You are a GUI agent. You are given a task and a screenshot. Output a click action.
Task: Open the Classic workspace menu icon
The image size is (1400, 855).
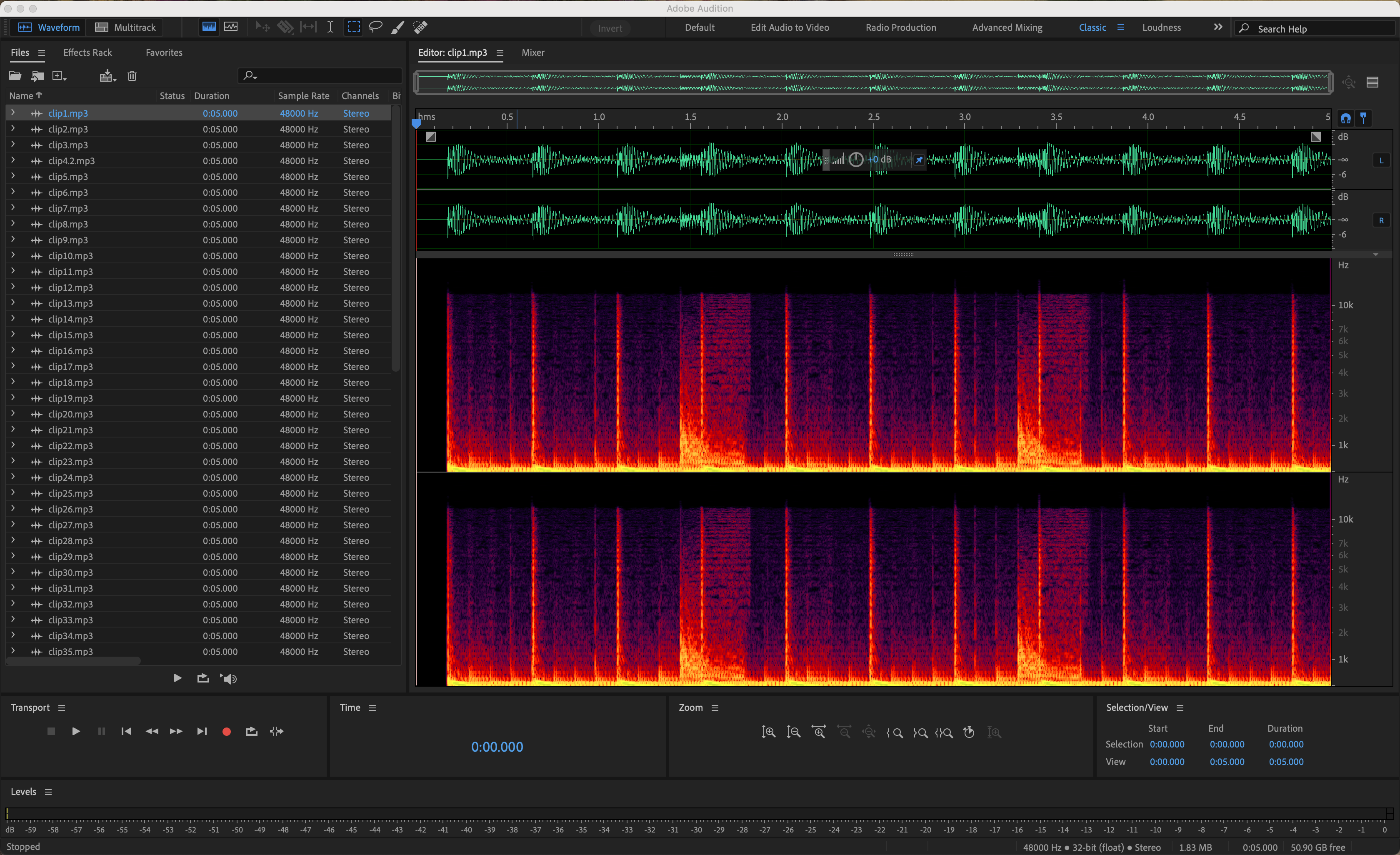1120,27
